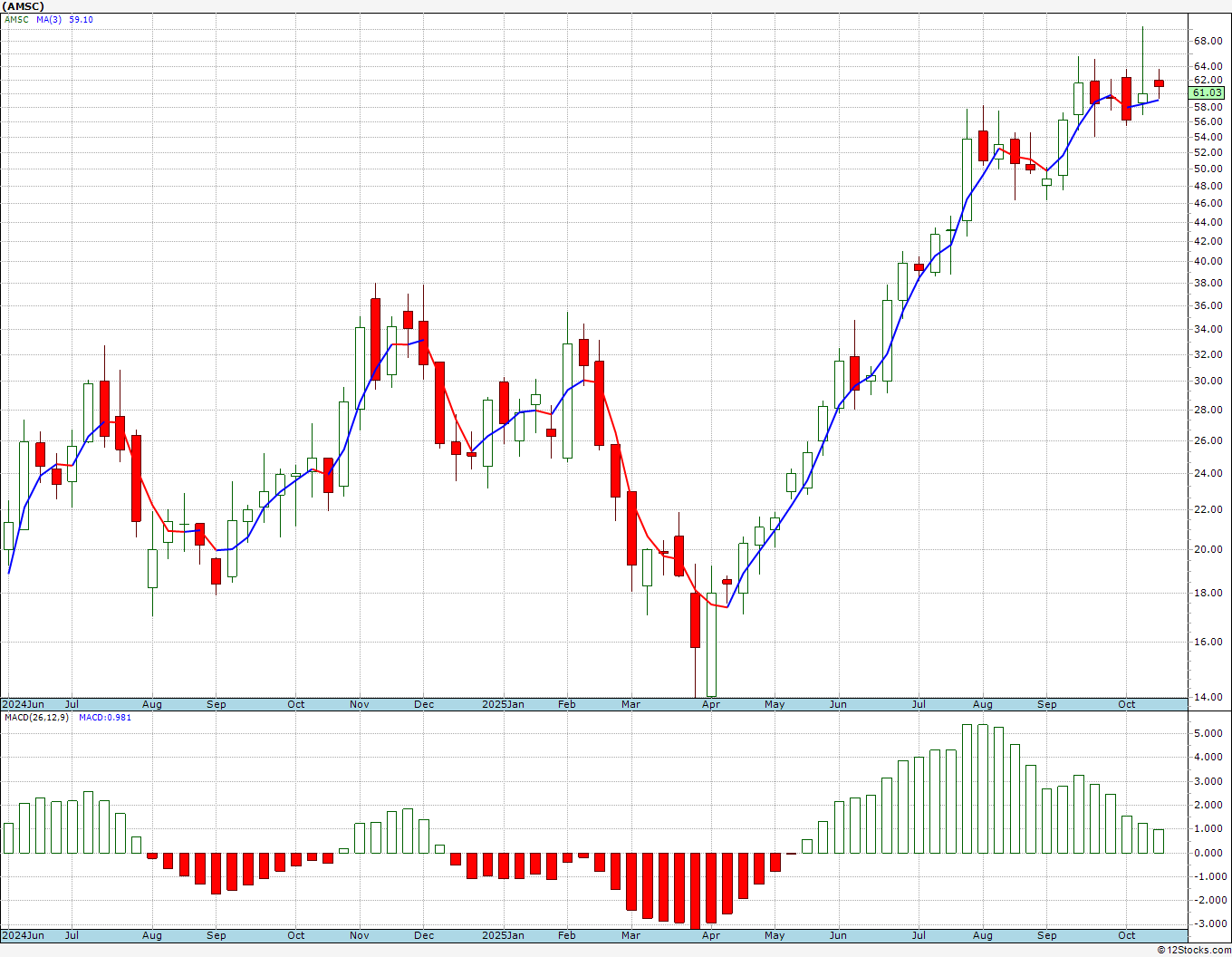Click Apr on the price chart date axis

[x=711, y=704]
